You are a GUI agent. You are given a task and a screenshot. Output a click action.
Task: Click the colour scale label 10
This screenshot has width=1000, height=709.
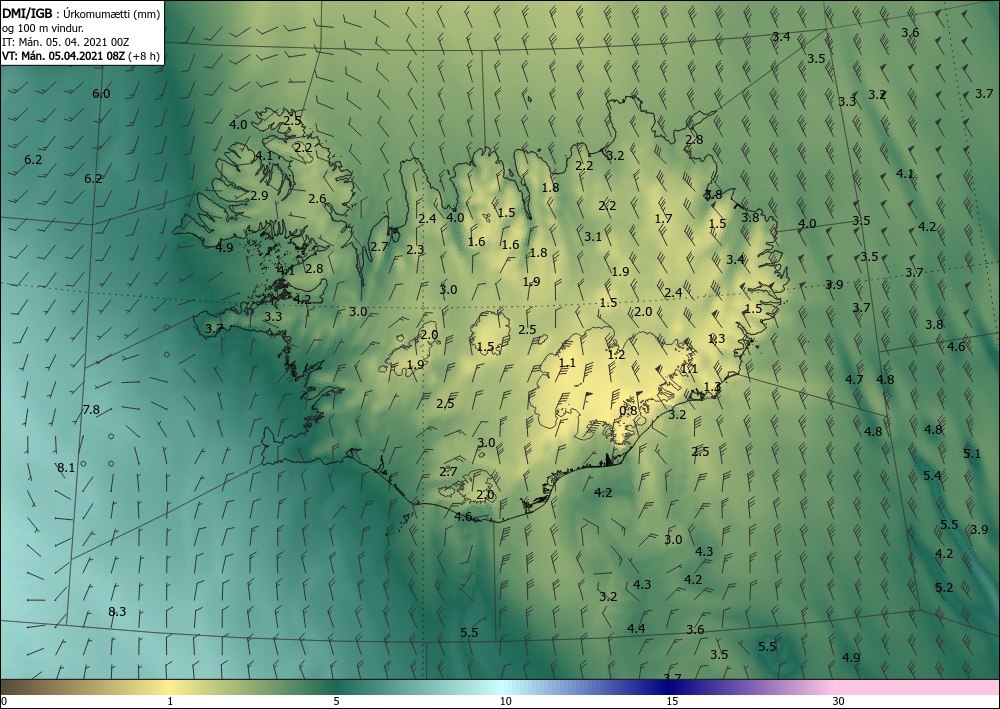(x=505, y=701)
